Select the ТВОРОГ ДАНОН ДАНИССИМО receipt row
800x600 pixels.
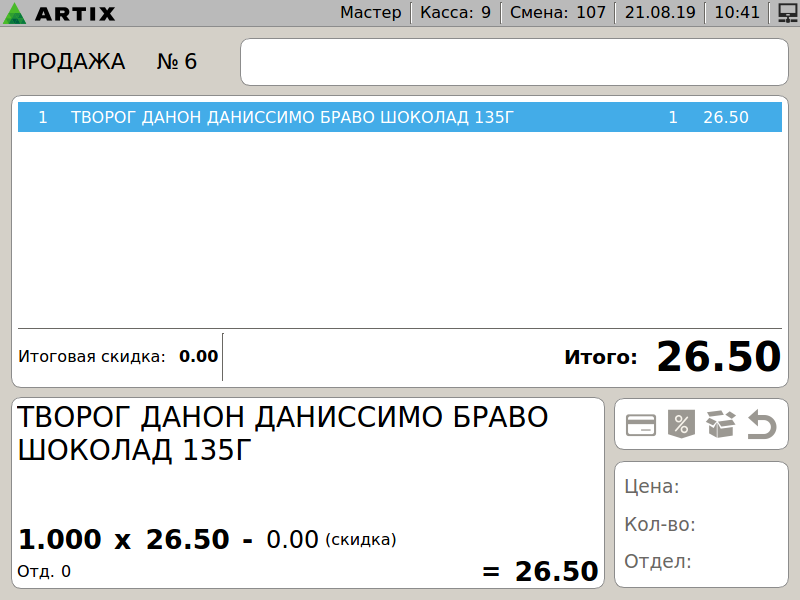coord(399,117)
